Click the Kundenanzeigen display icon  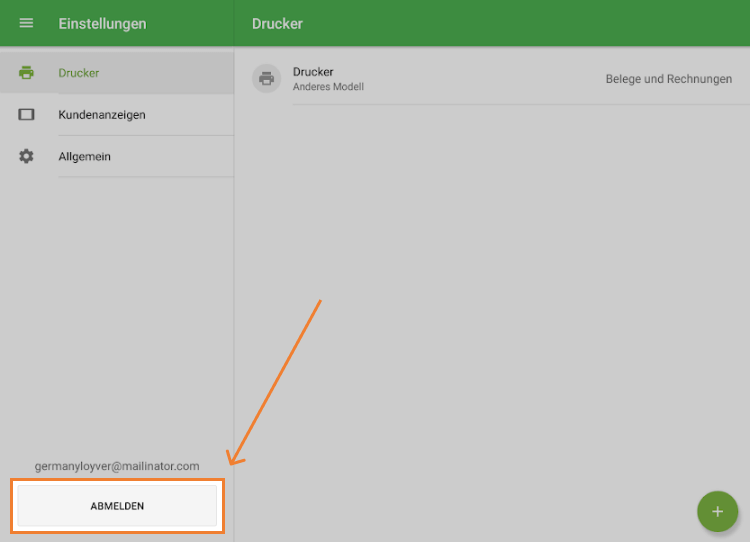click(x=26, y=115)
